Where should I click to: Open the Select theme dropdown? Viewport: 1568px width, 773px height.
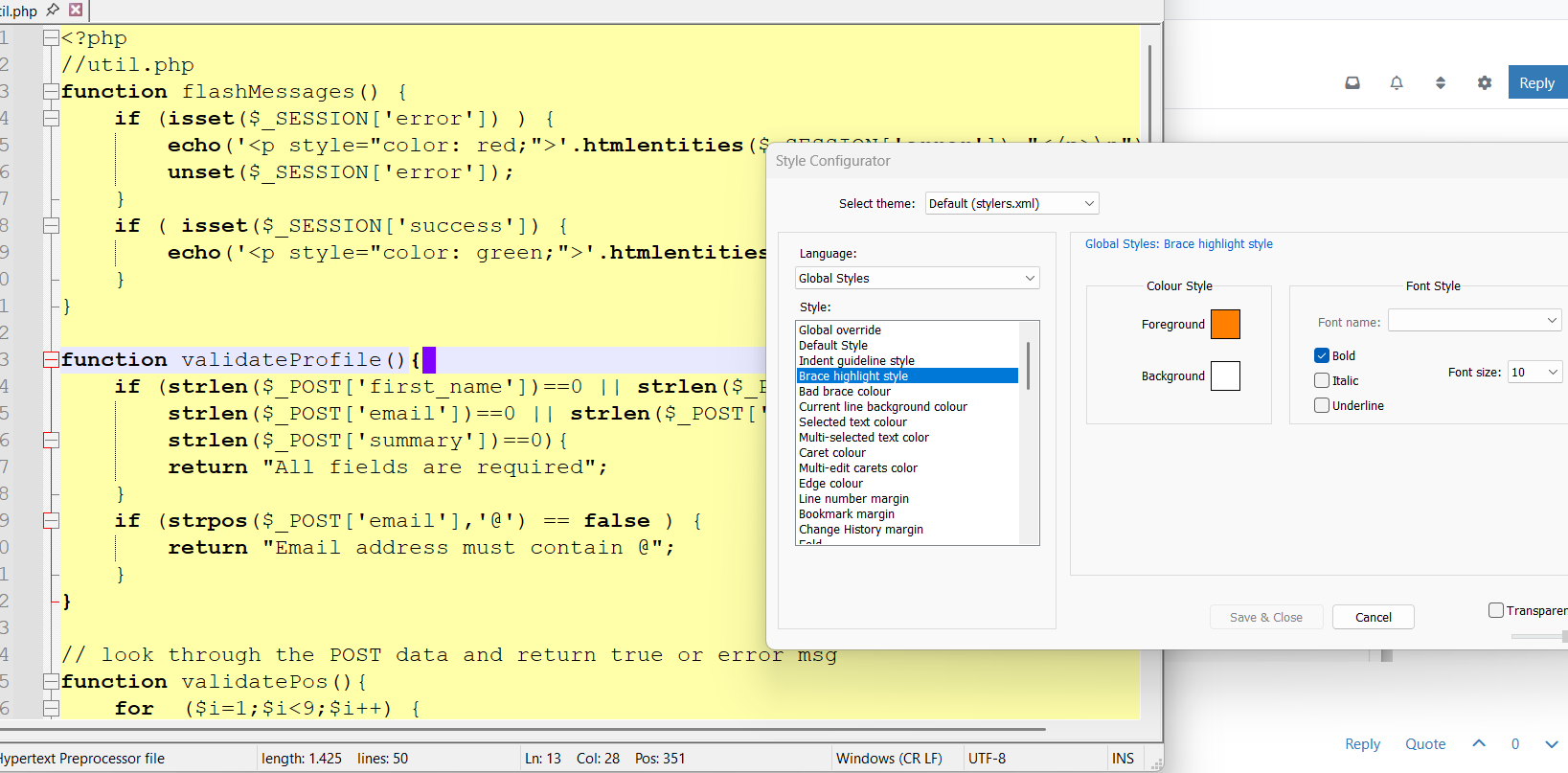[1011, 203]
